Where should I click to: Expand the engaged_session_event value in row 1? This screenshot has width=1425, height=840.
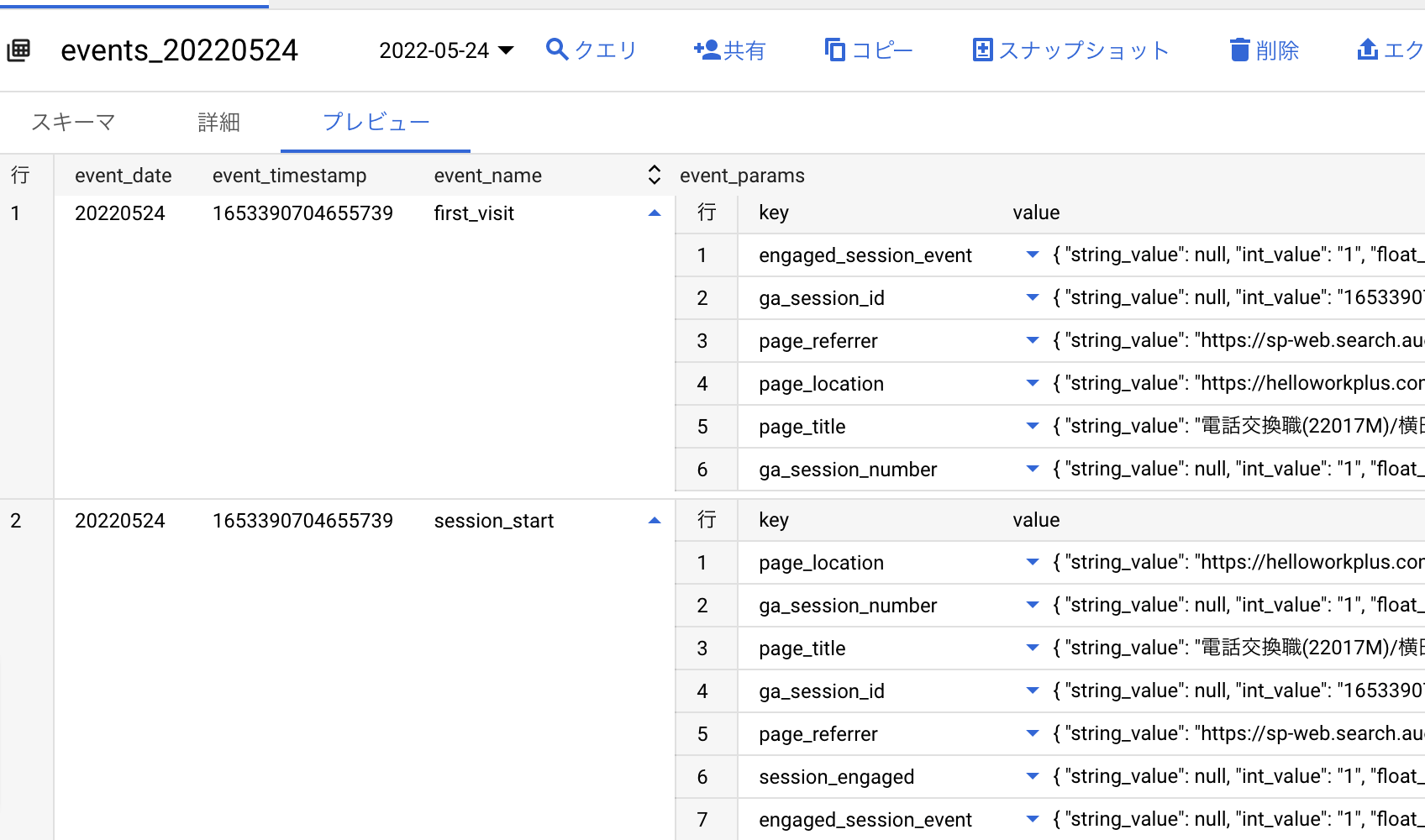1033,255
